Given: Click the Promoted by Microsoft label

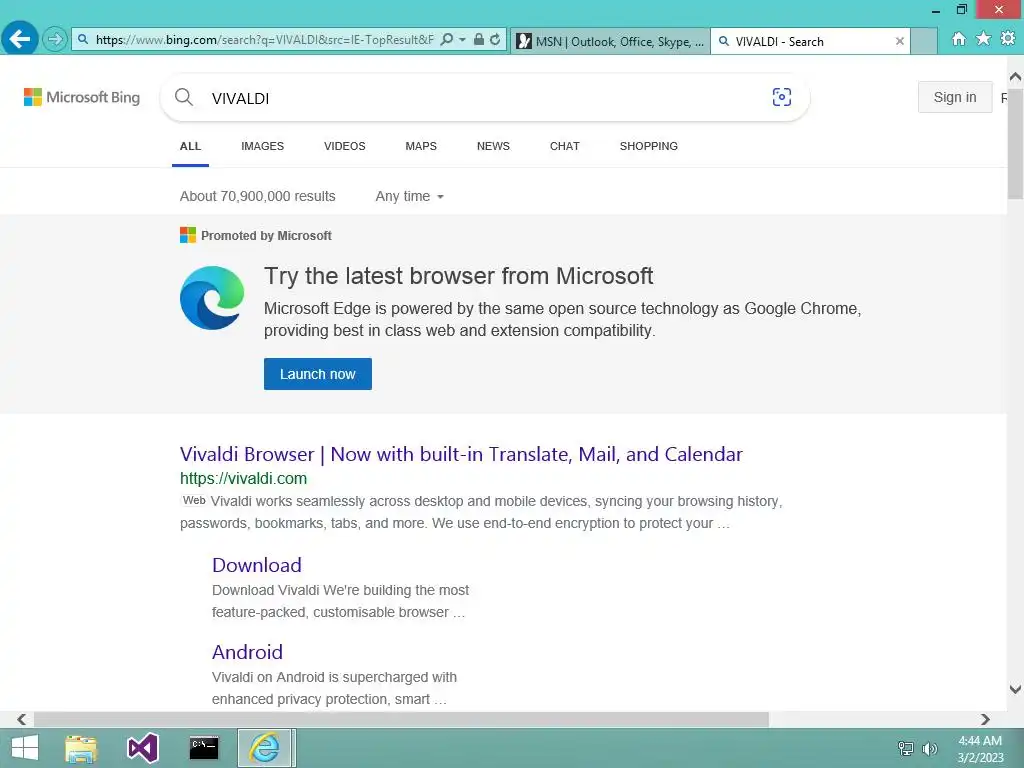Looking at the screenshot, I should point(266,236).
